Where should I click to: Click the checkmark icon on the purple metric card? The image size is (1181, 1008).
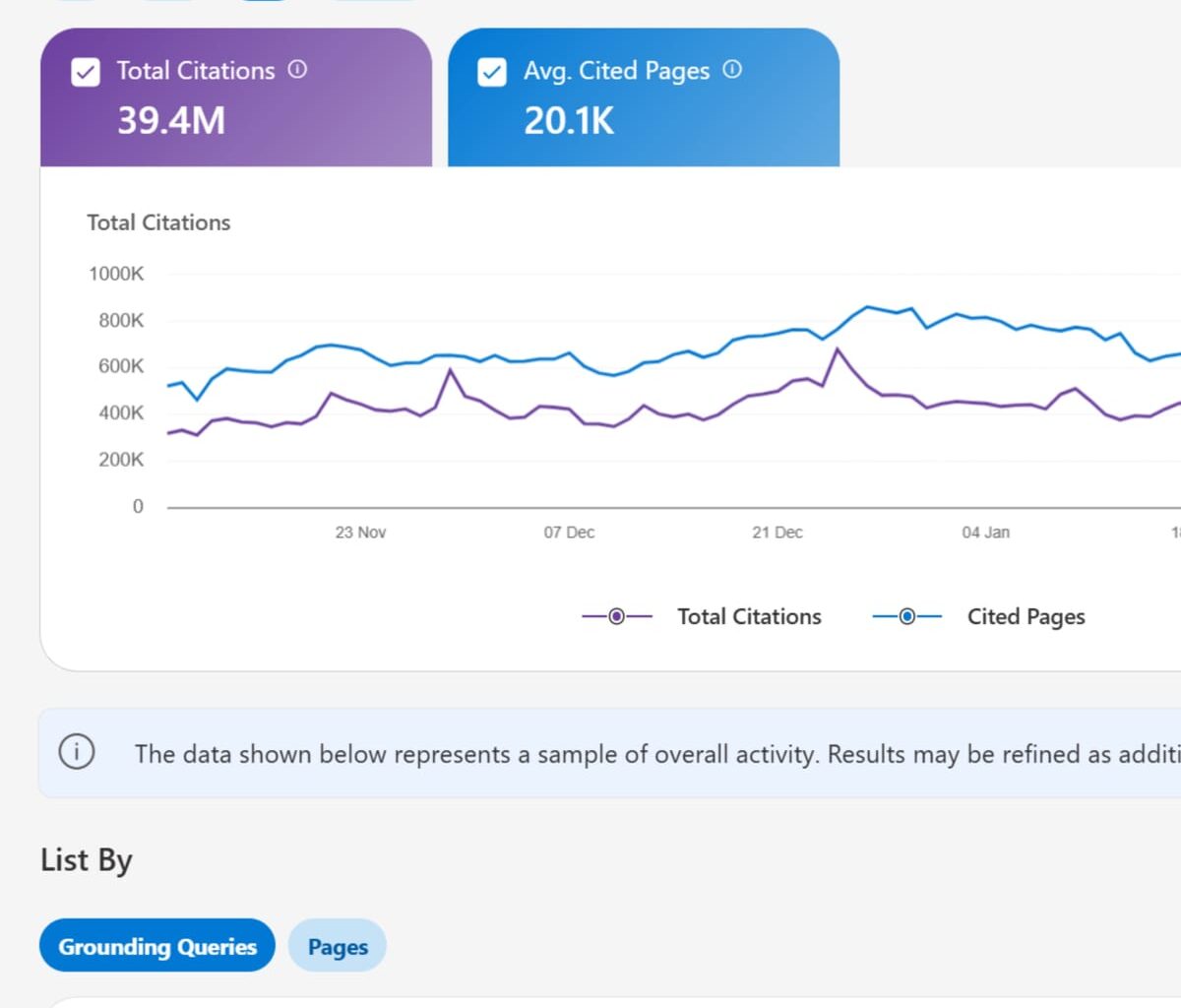(86, 70)
